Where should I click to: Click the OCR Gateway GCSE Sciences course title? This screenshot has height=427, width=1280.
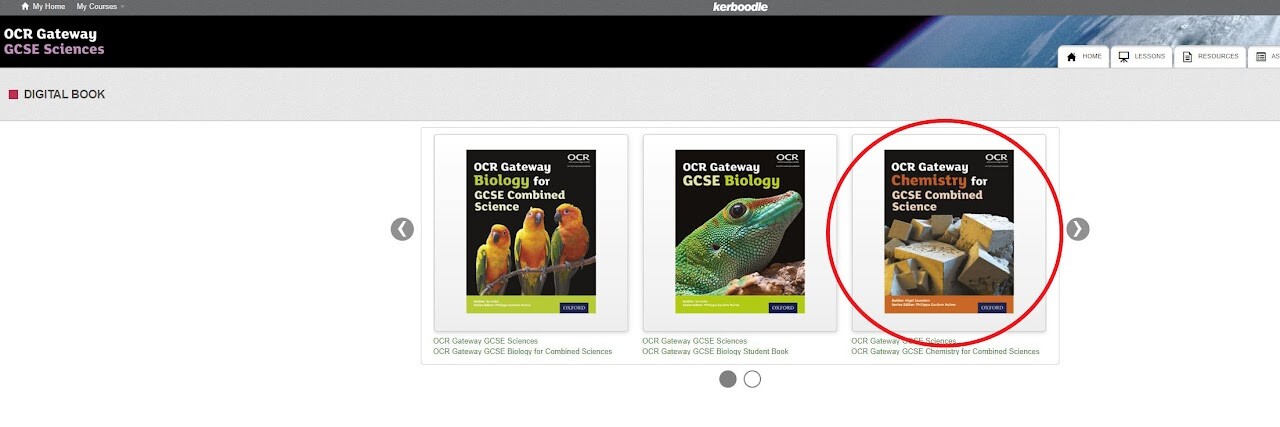coord(54,41)
